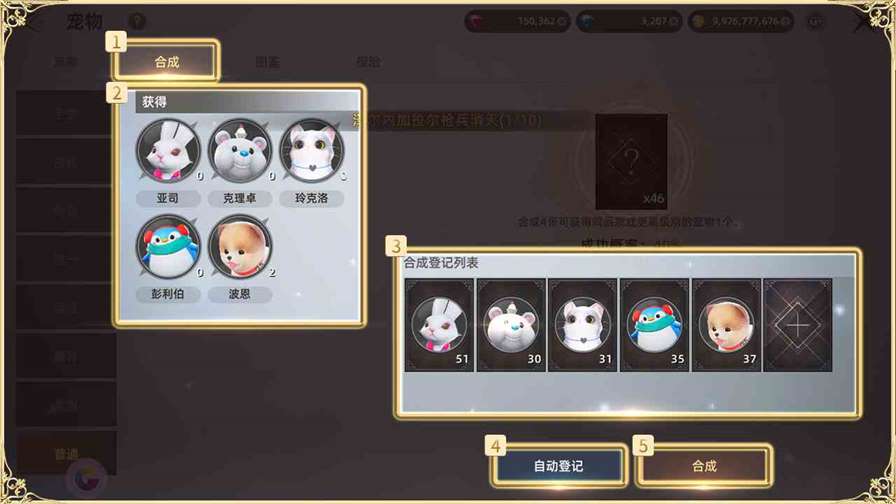Viewport: 896px width, 504px height.
Task: Pick the 彭利伯 penguin pet icon
Action: click(x=169, y=247)
